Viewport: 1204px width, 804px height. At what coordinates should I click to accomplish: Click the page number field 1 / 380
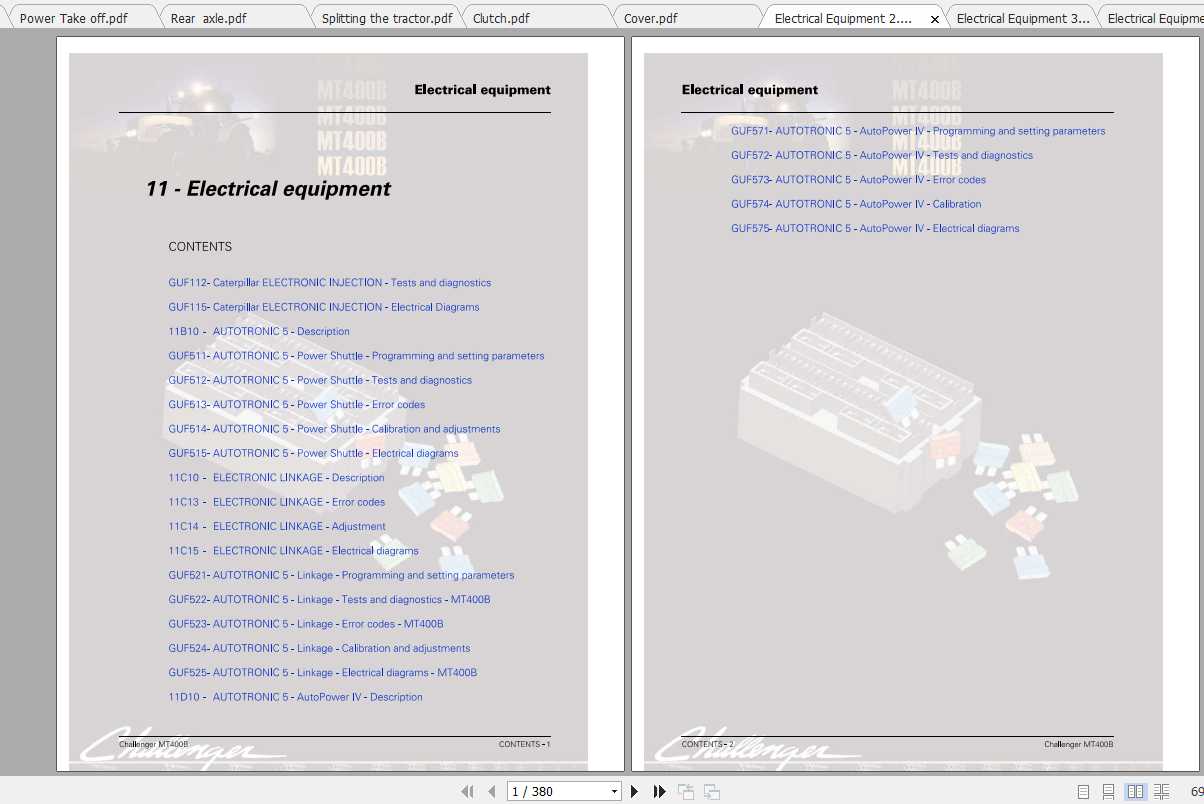pyautogui.click(x=557, y=791)
